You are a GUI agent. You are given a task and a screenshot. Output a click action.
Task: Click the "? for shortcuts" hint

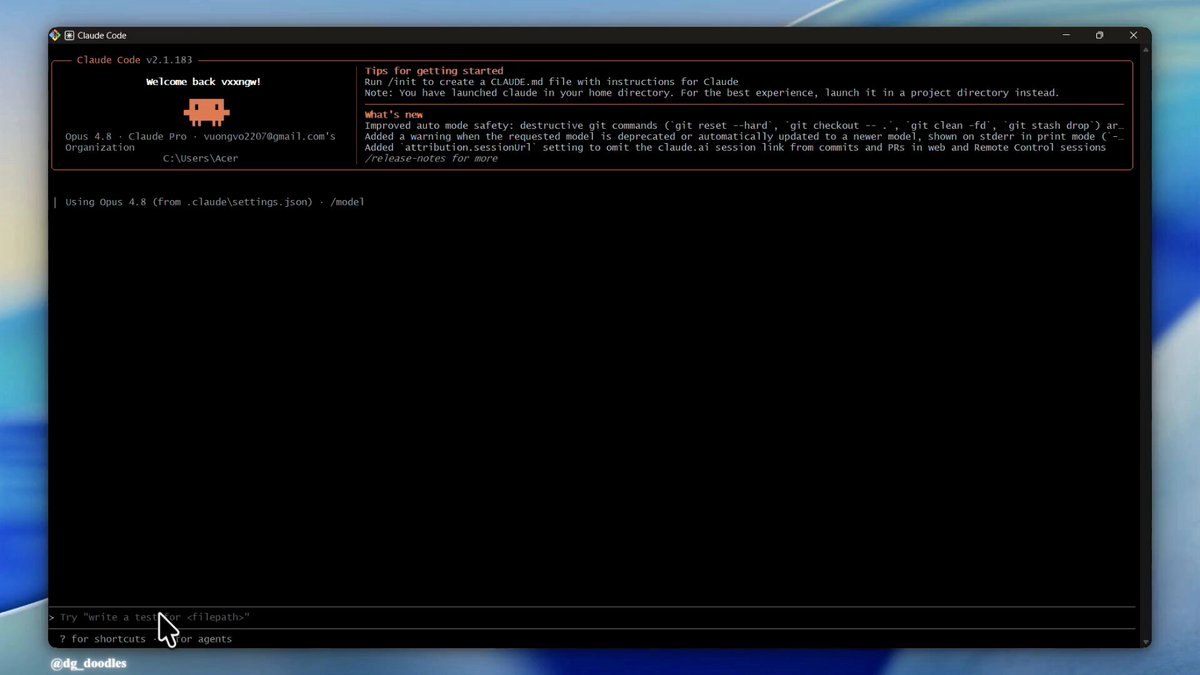click(x=102, y=639)
